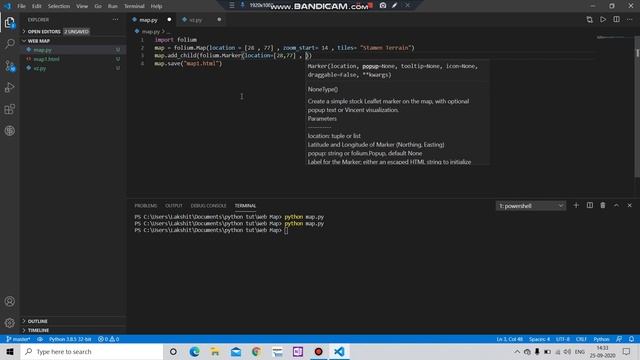The height and width of the screenshot is (360, 640).
Task: Click the Windows search box
Action: (92, 351)
